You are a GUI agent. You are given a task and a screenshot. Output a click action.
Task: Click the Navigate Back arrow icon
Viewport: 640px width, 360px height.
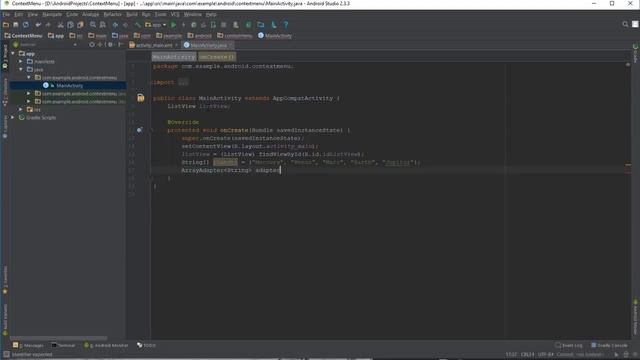click(115, 25)
